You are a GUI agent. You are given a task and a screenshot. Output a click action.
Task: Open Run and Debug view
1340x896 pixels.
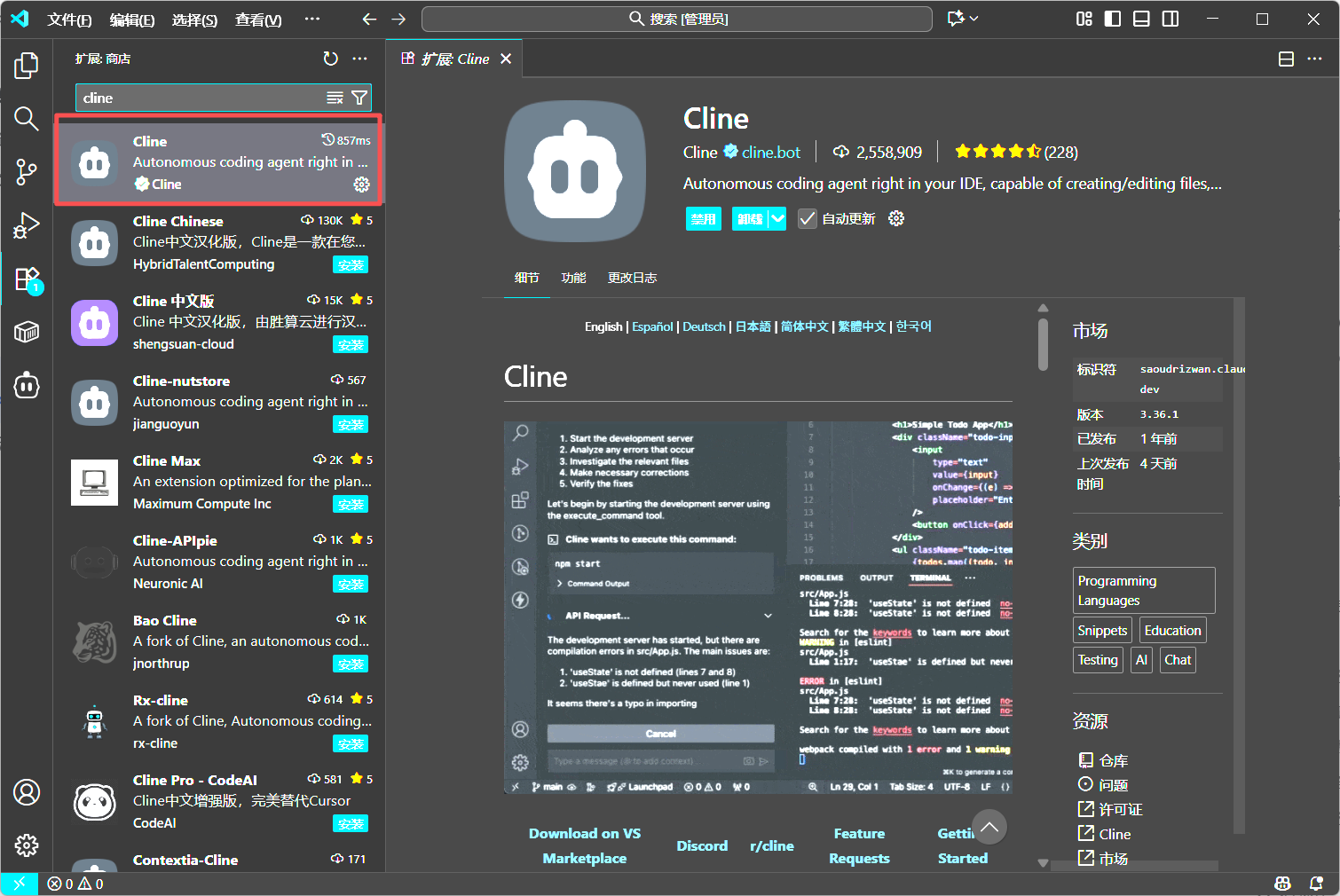point(27,225)
